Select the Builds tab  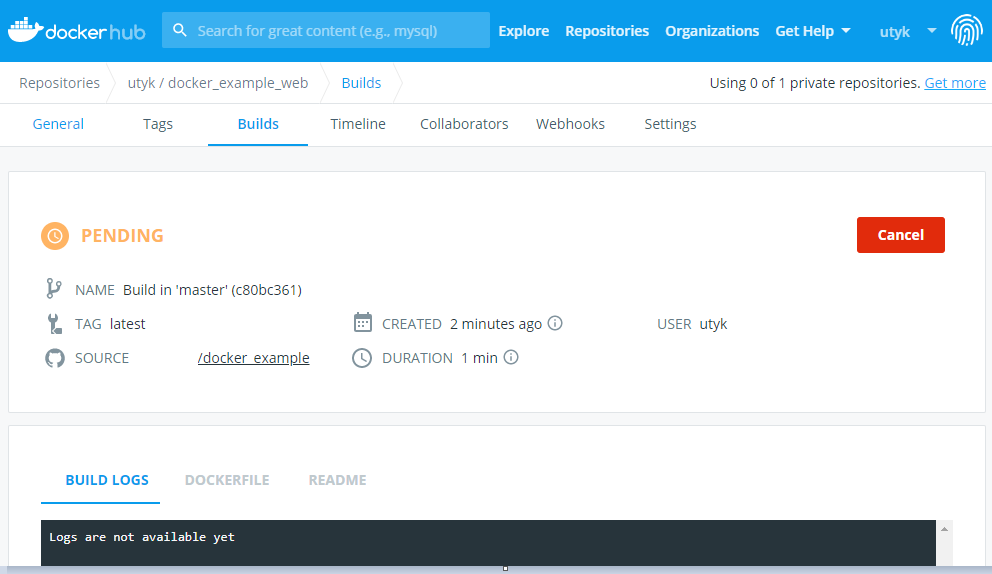pyautogui.click(x=258, y=124)
